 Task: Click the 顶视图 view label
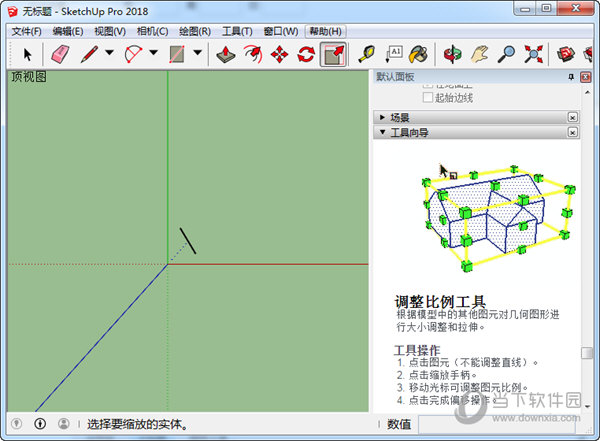[29, 77]
